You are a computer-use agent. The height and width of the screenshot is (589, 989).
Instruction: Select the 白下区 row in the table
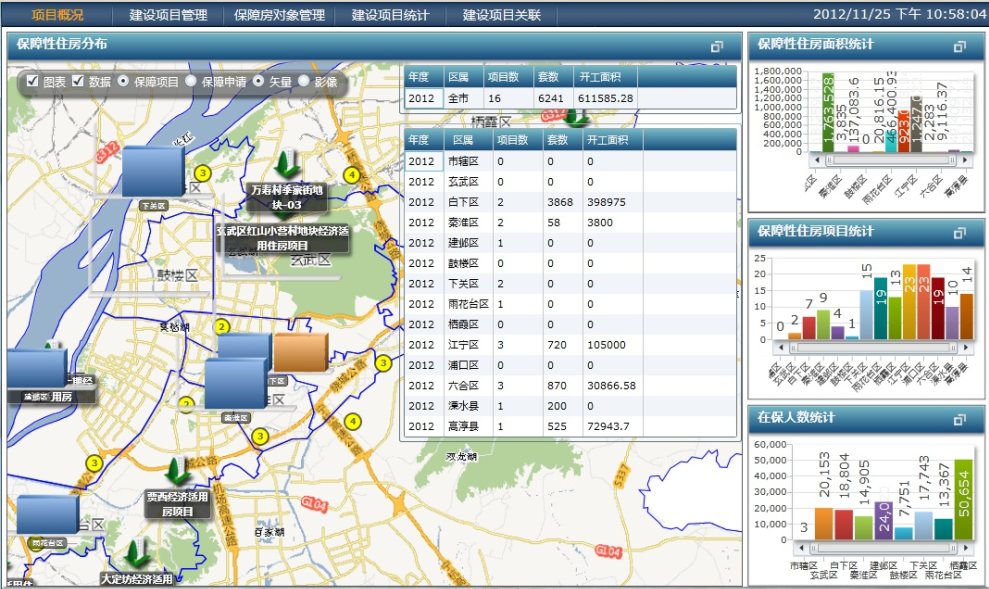click(x=570, y=202)
